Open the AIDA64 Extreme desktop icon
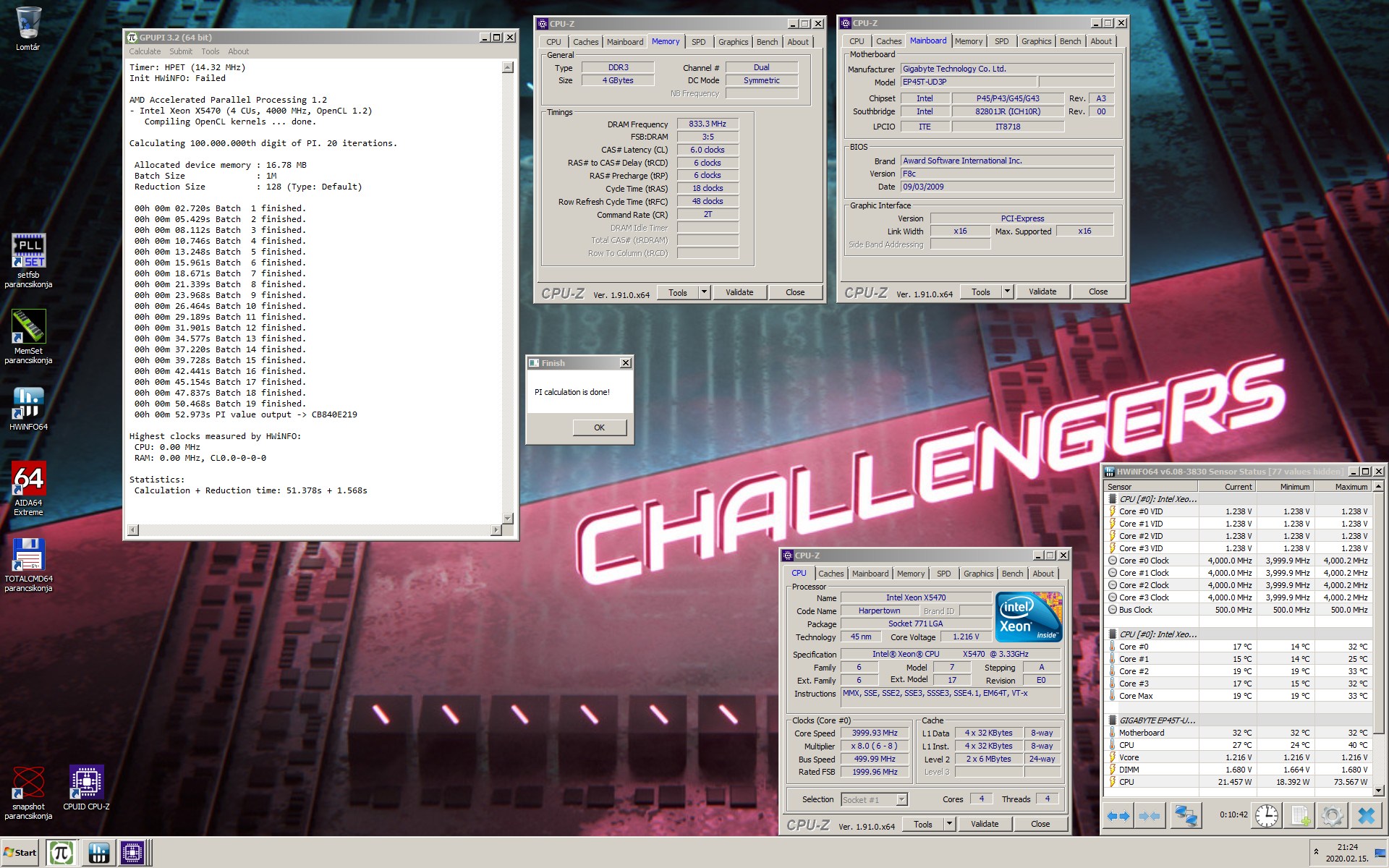Screen dimensions: 1389x868 (28, 488)
